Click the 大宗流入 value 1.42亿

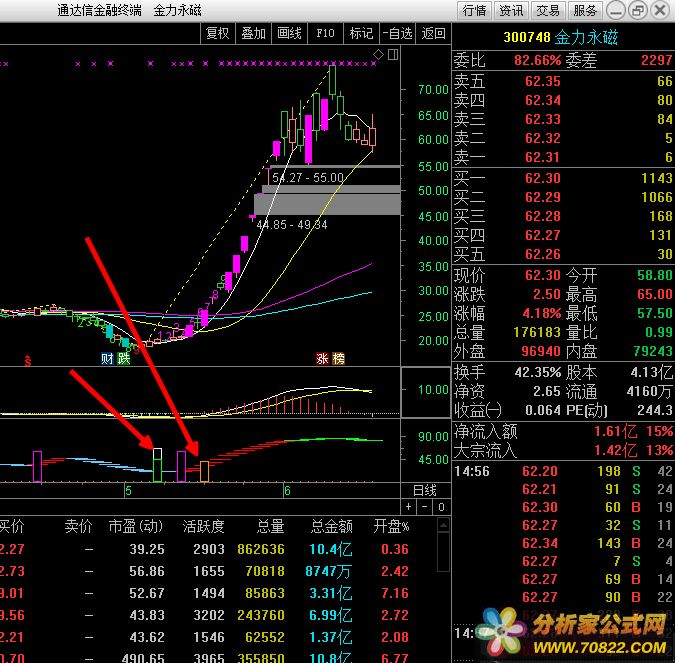pyautogui.click(x=616, y=451)
